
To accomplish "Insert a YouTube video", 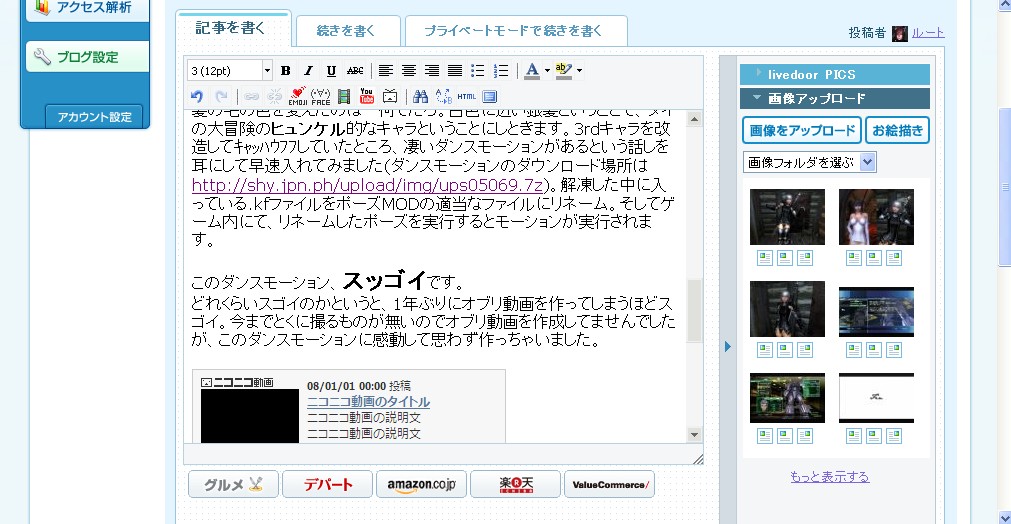I will [x=367, y=96].
